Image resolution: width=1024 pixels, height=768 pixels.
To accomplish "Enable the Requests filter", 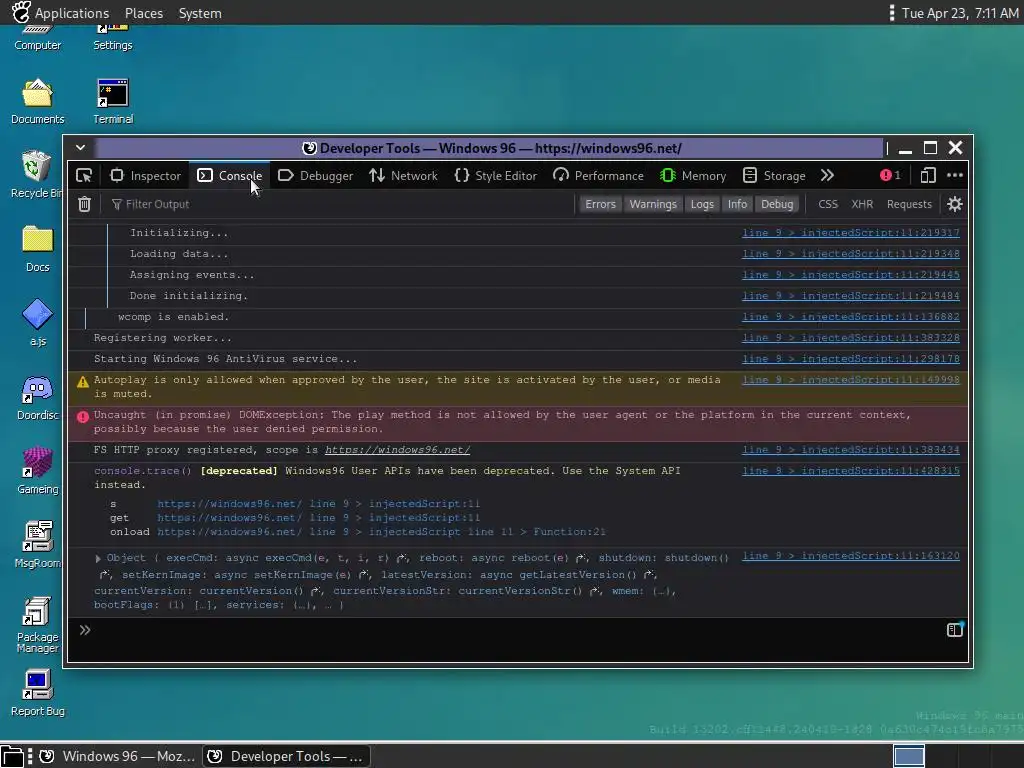I will click(x=909, y=204).
